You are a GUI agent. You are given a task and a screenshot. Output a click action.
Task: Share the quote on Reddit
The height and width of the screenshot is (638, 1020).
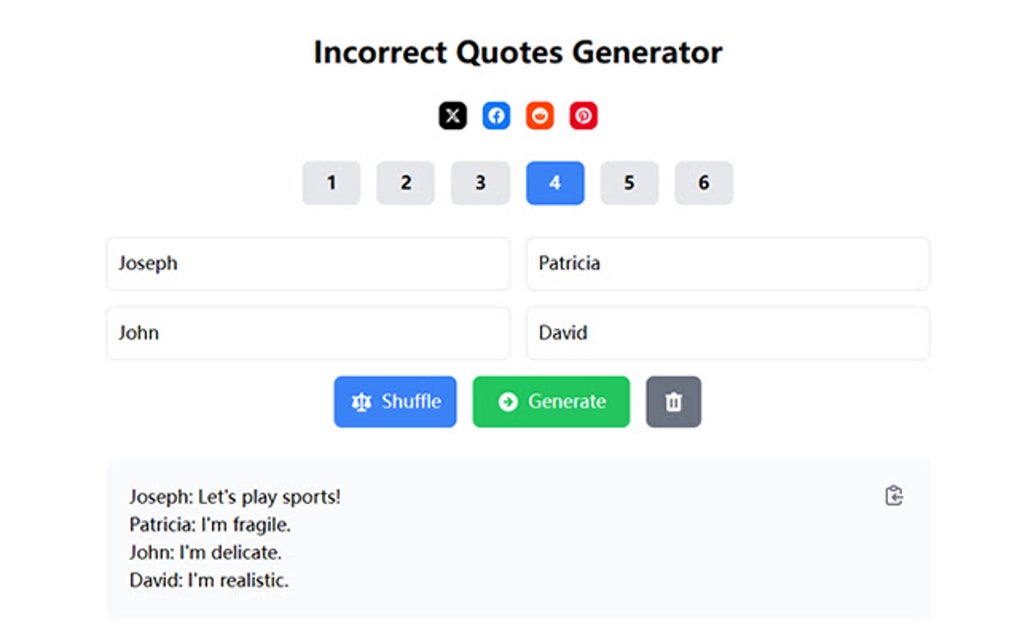[540, 115]
